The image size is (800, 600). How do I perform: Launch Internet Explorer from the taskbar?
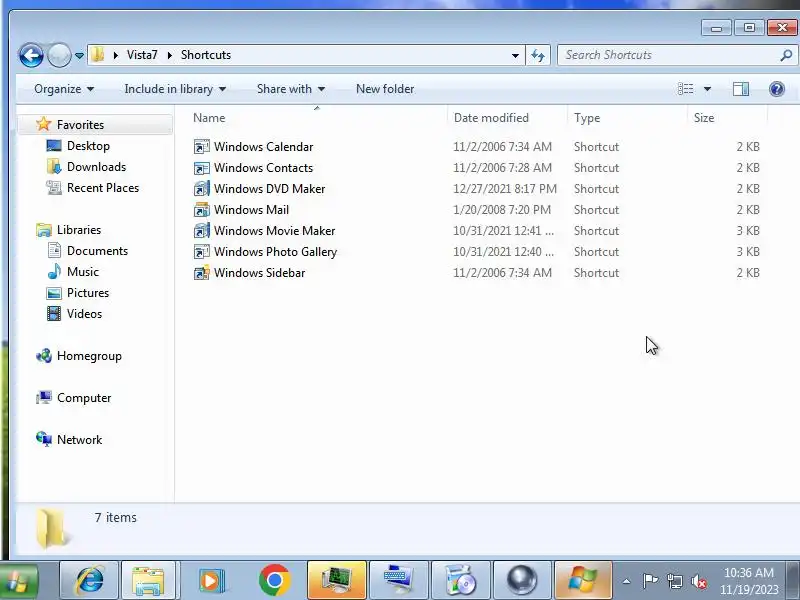click(x=89, y=580)
